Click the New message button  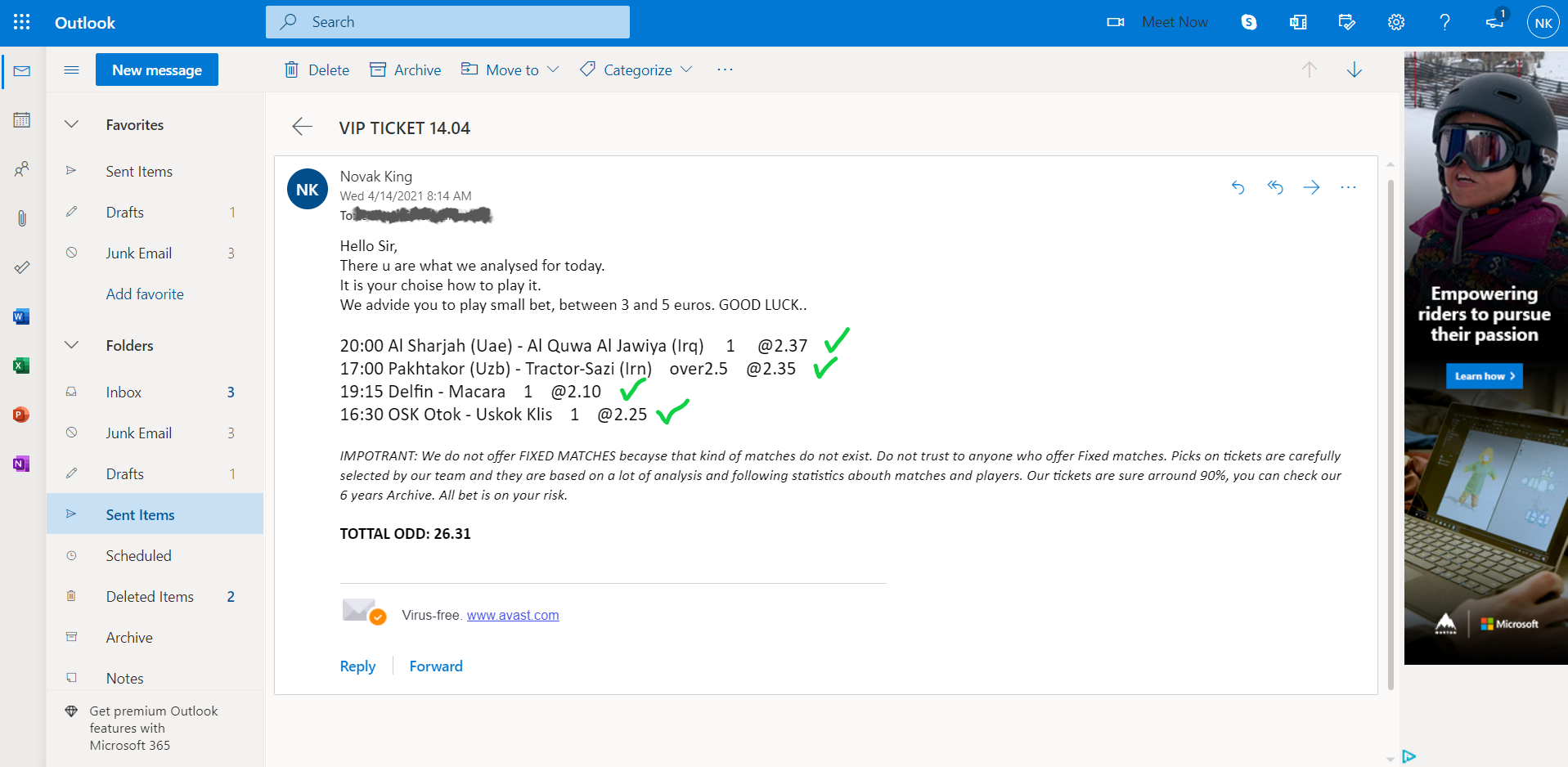pos(157,70)
